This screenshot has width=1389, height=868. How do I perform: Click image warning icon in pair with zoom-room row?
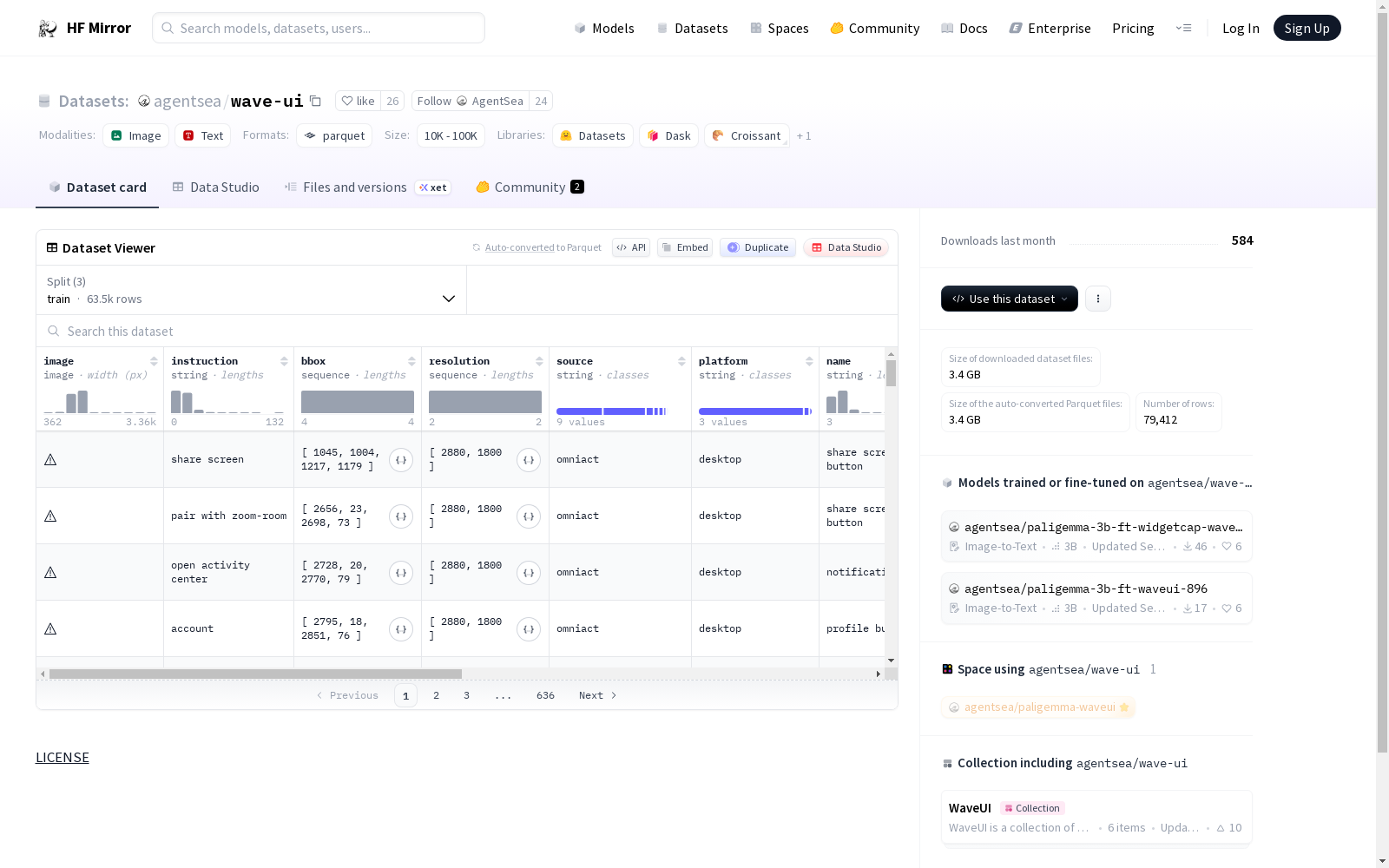pos(50,516)
